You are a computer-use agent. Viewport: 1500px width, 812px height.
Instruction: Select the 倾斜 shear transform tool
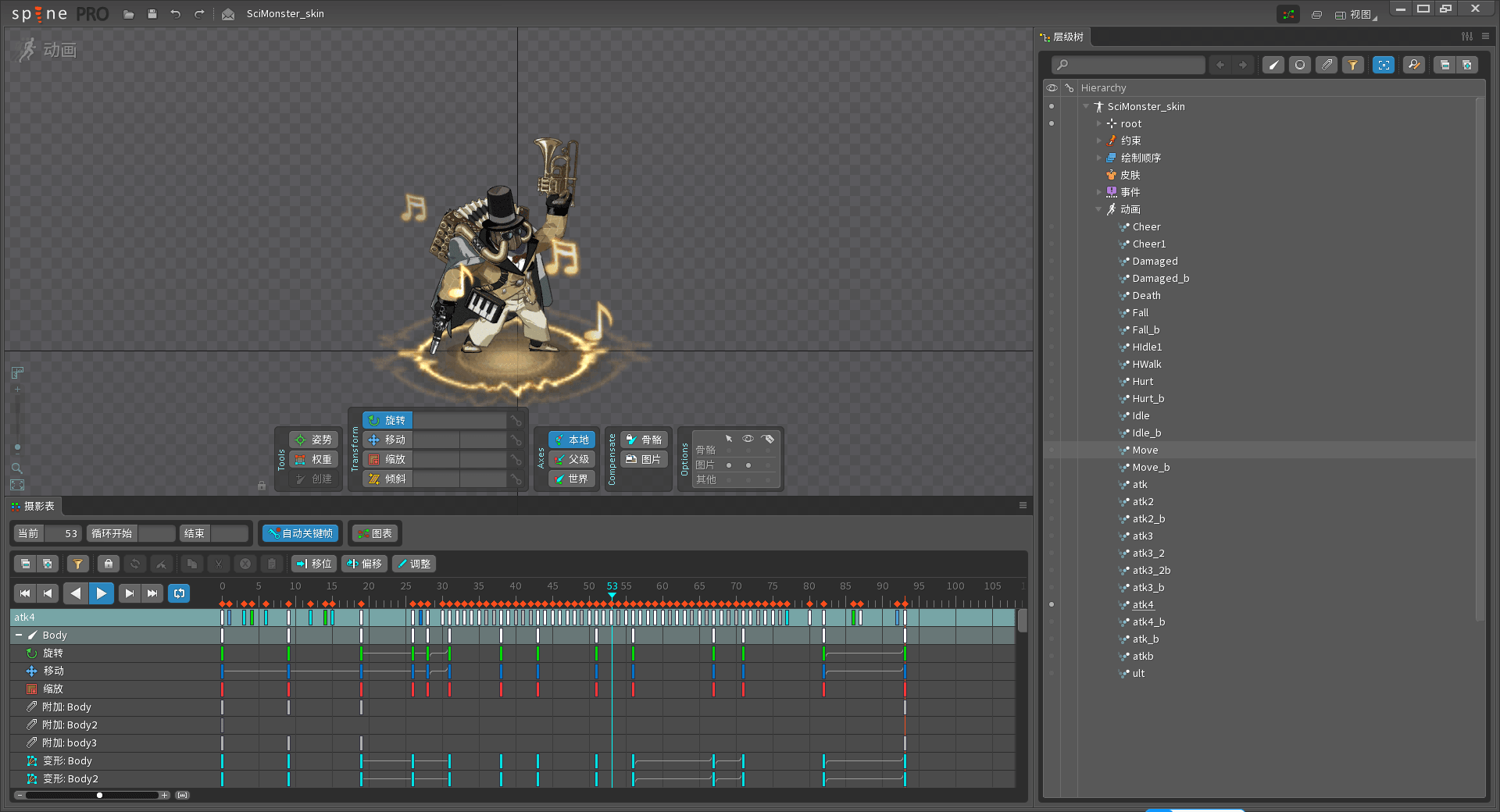pos(387,479)
